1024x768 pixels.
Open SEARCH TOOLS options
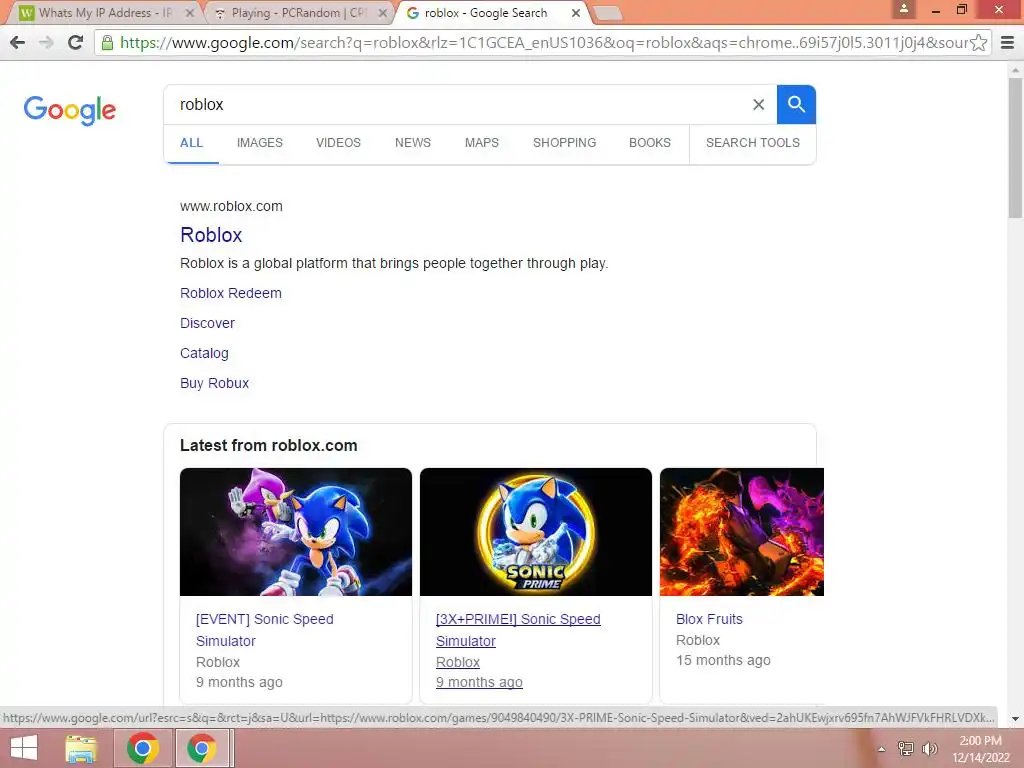tap(752, 143)
